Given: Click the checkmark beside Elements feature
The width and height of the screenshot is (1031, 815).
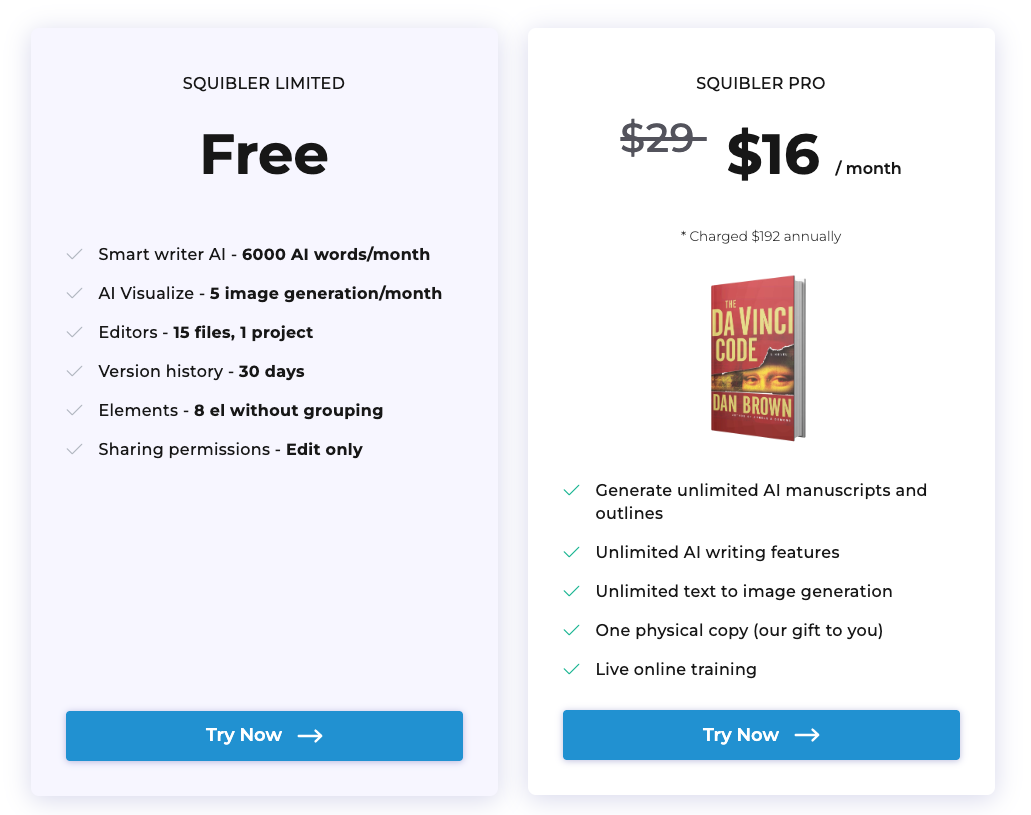Looking at the screenshot, I should point(74,411).
